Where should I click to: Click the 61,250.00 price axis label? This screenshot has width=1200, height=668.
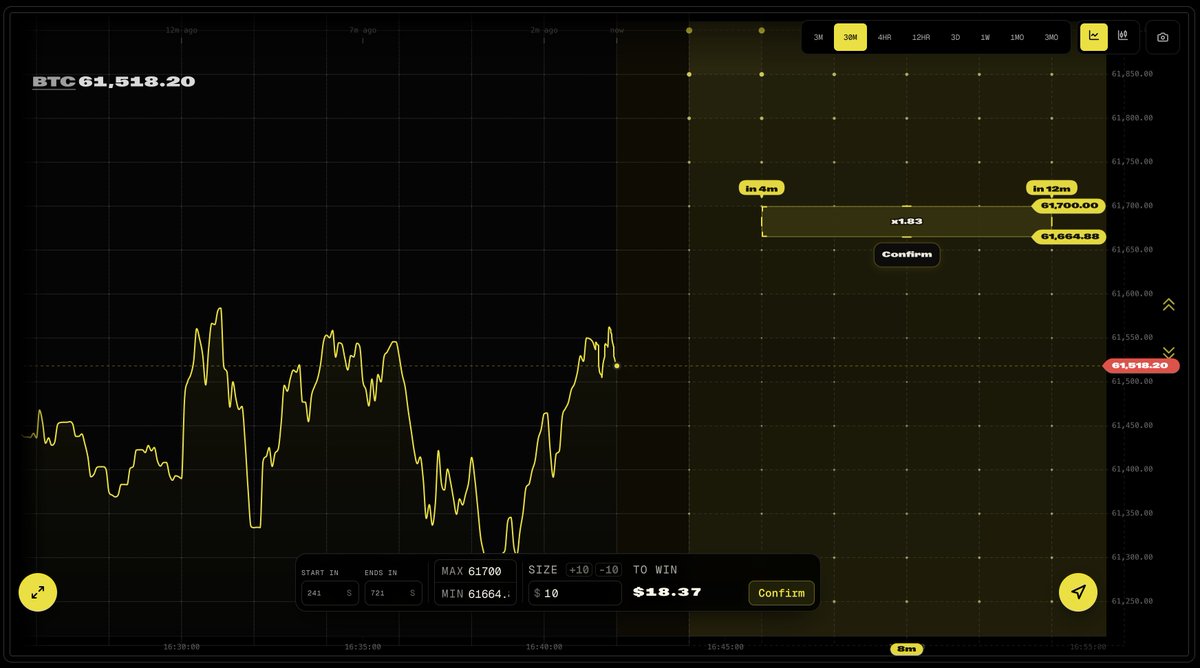click(x=1132, y=601)
